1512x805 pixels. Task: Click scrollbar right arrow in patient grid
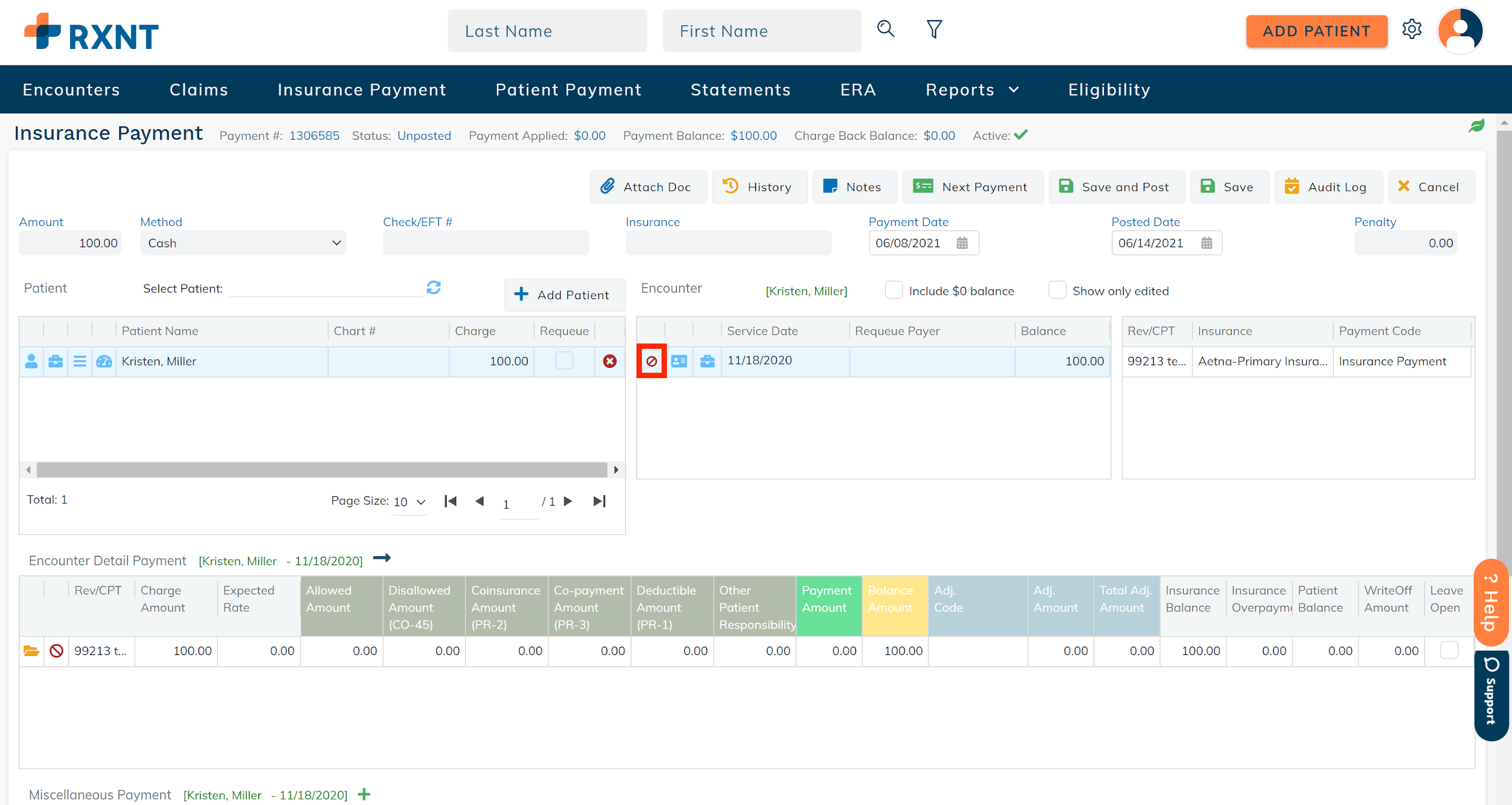pos(616,470)
